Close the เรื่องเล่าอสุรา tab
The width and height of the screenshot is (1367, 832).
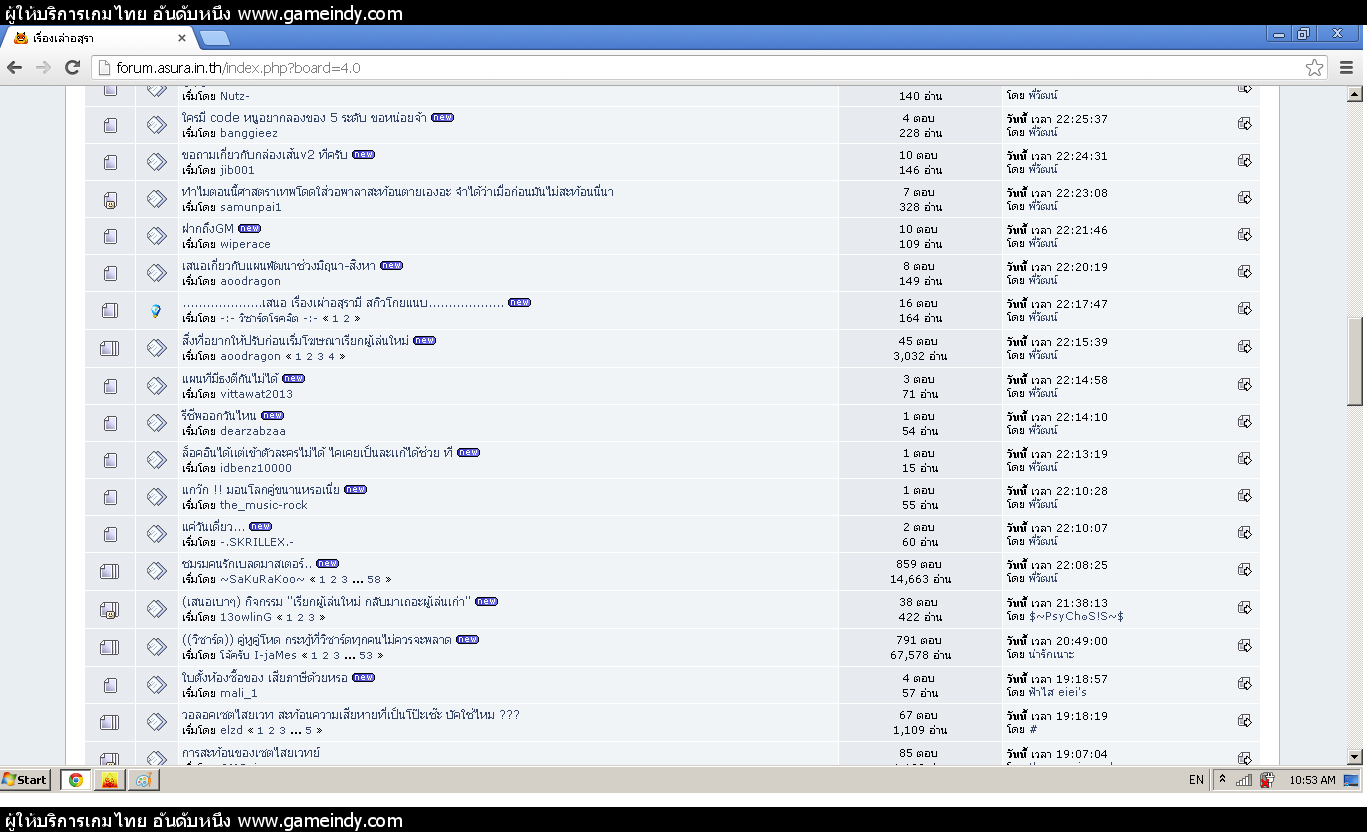click(182, 38)
